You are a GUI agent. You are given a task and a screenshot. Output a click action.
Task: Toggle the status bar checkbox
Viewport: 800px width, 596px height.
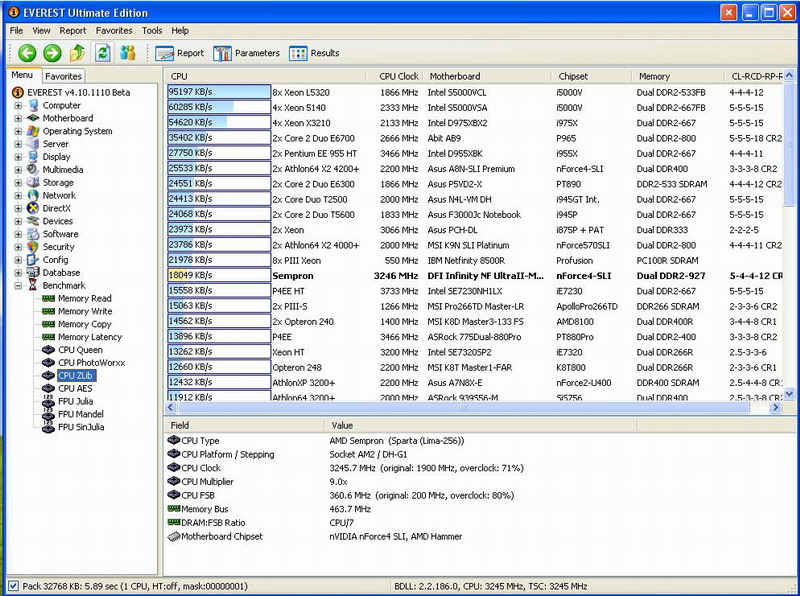[x=13, y=586]
